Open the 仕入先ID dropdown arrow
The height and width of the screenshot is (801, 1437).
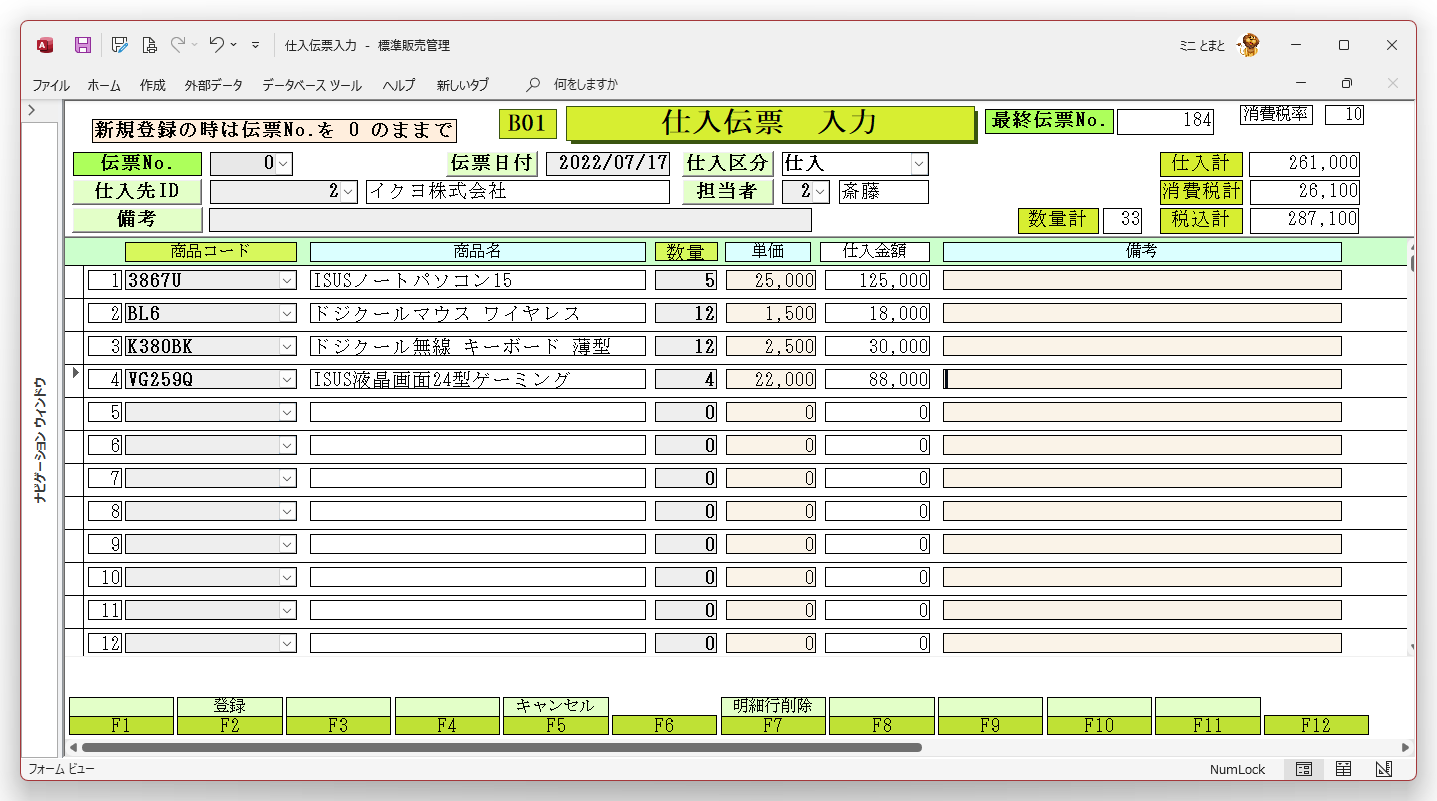pos(349,191)
